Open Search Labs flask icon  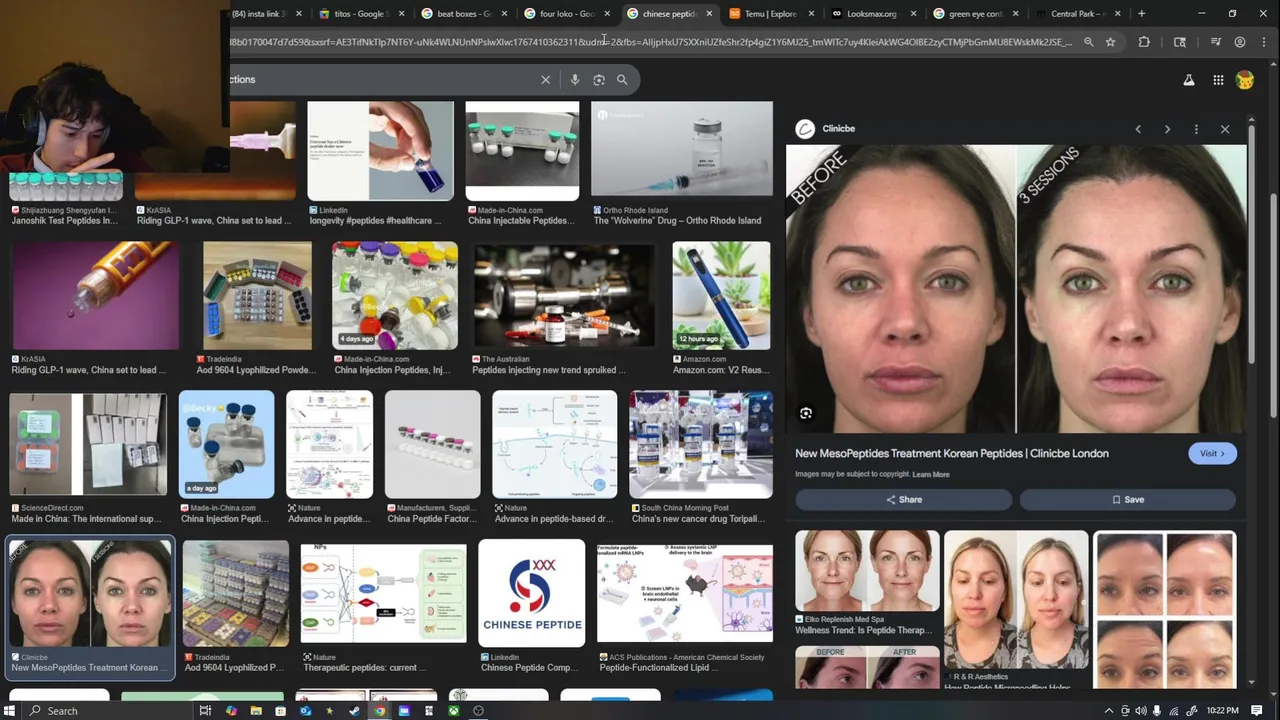1189,80
